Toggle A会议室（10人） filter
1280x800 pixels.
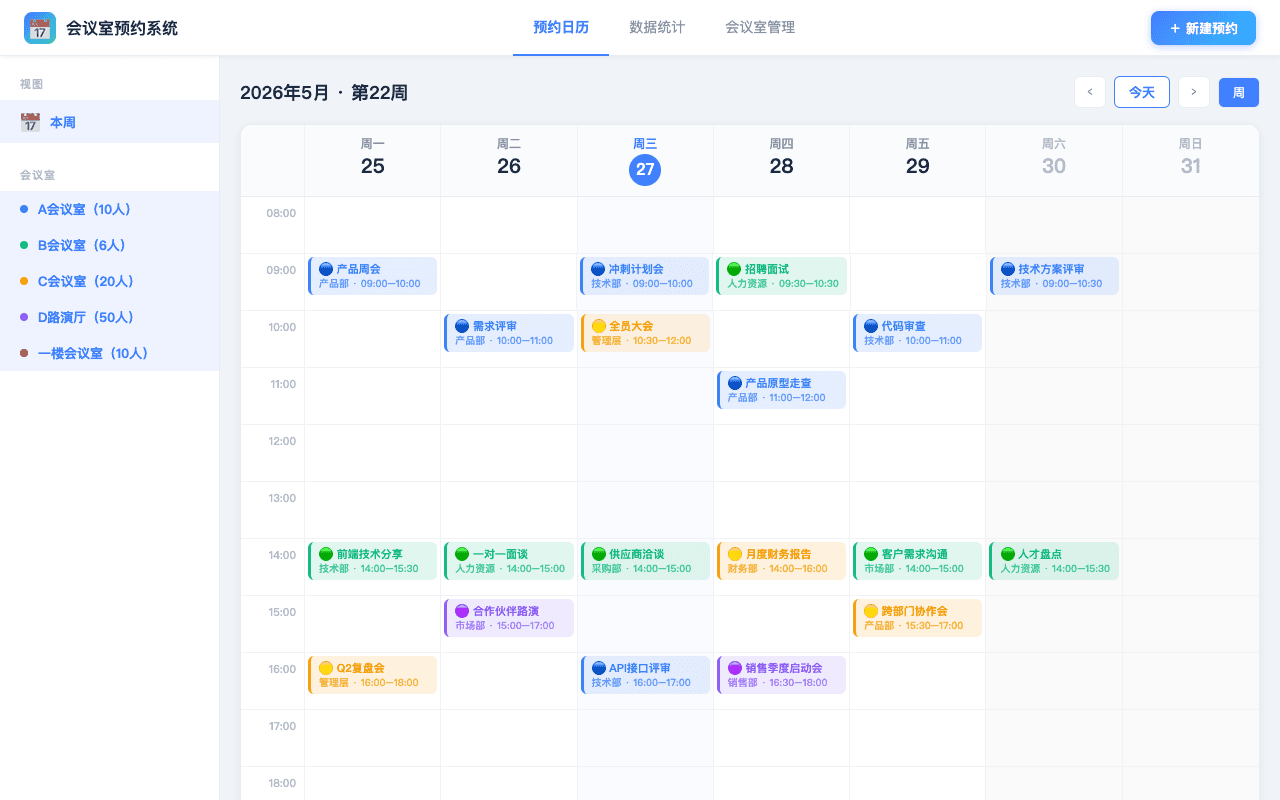tap(110, 209)
